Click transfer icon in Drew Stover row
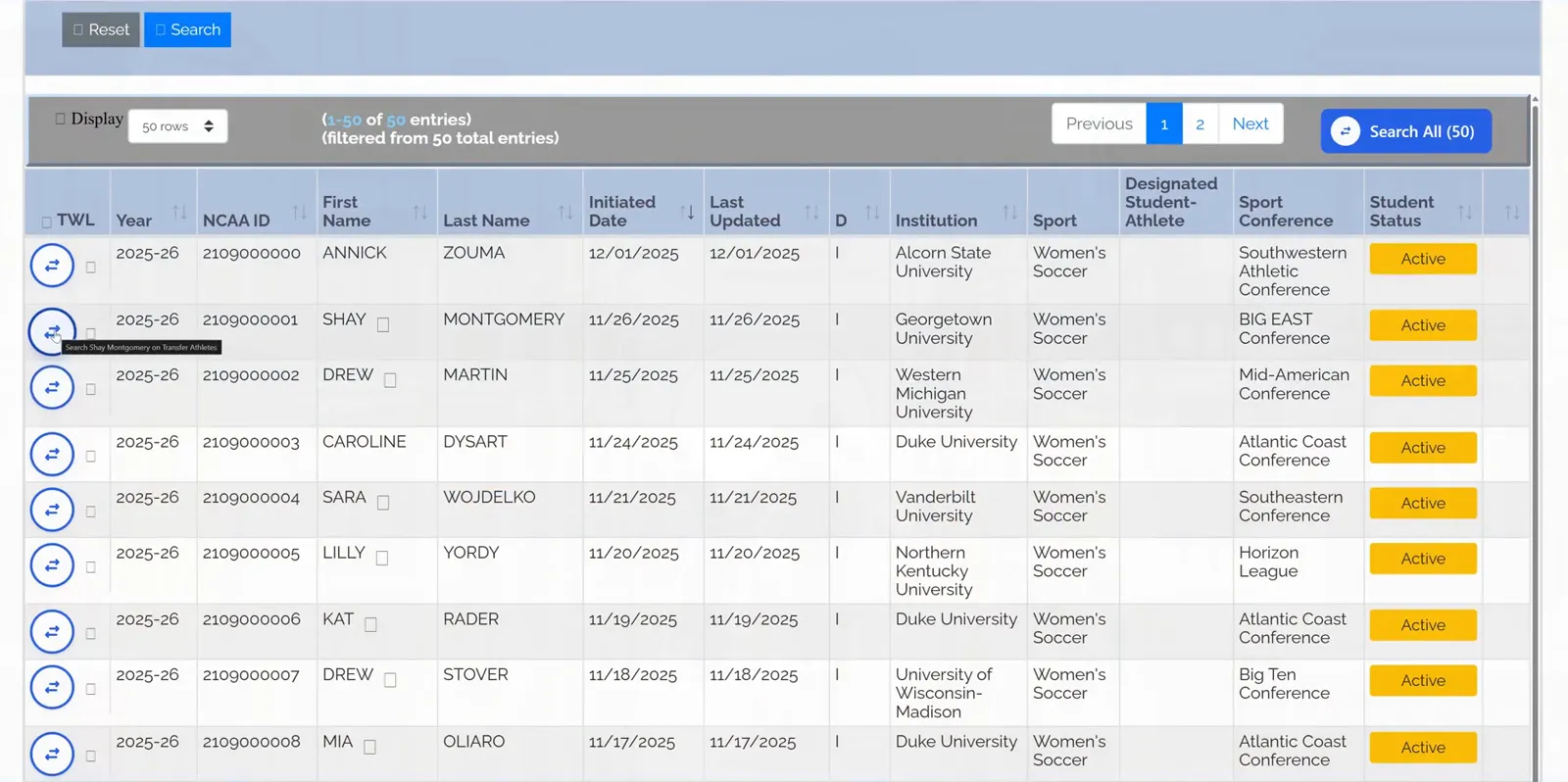Viewport: 1568px width, 782px height. pyautogui.click(x=52, y=688)
